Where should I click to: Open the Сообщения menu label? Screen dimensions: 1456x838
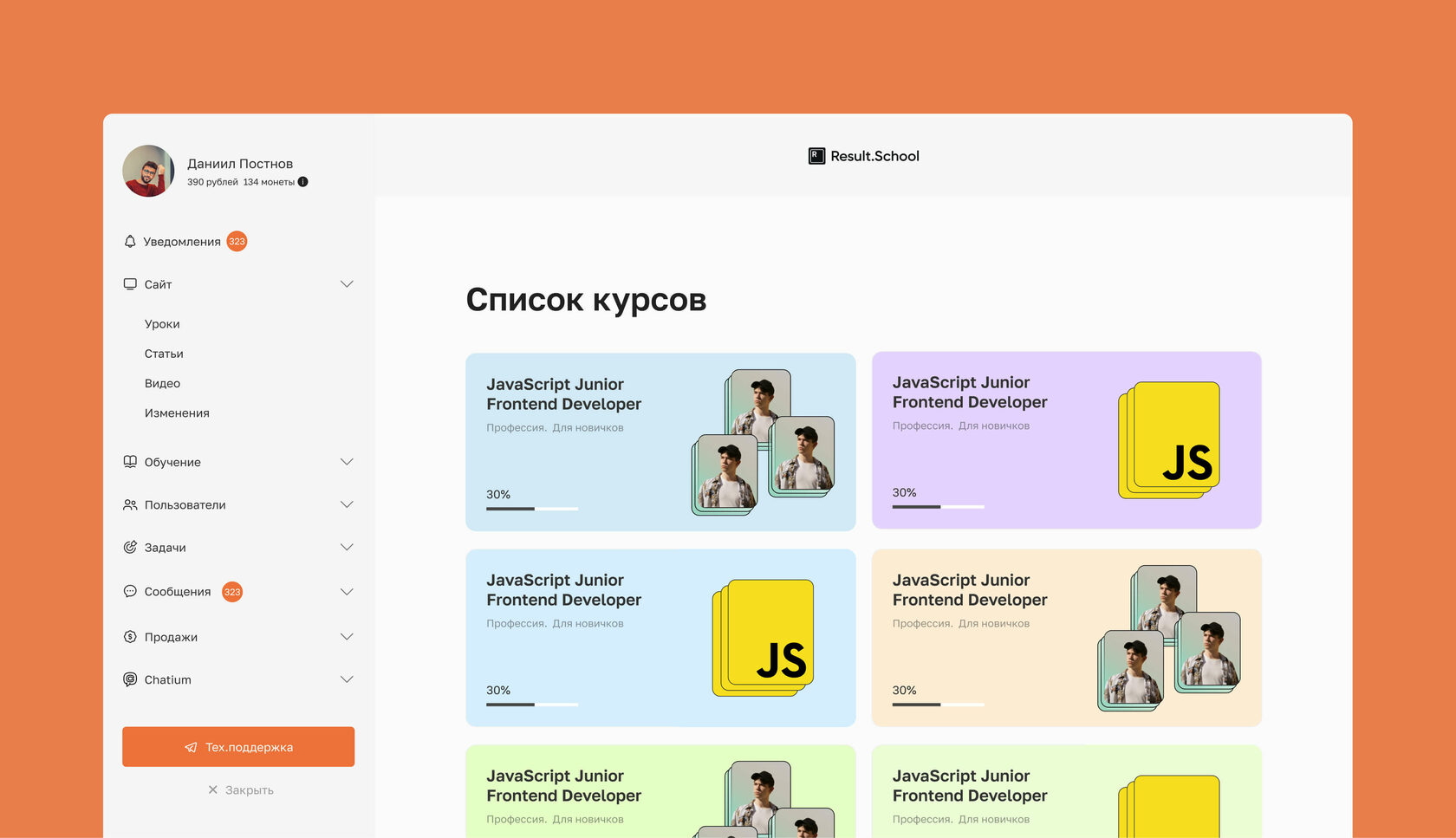click(178, 592)
